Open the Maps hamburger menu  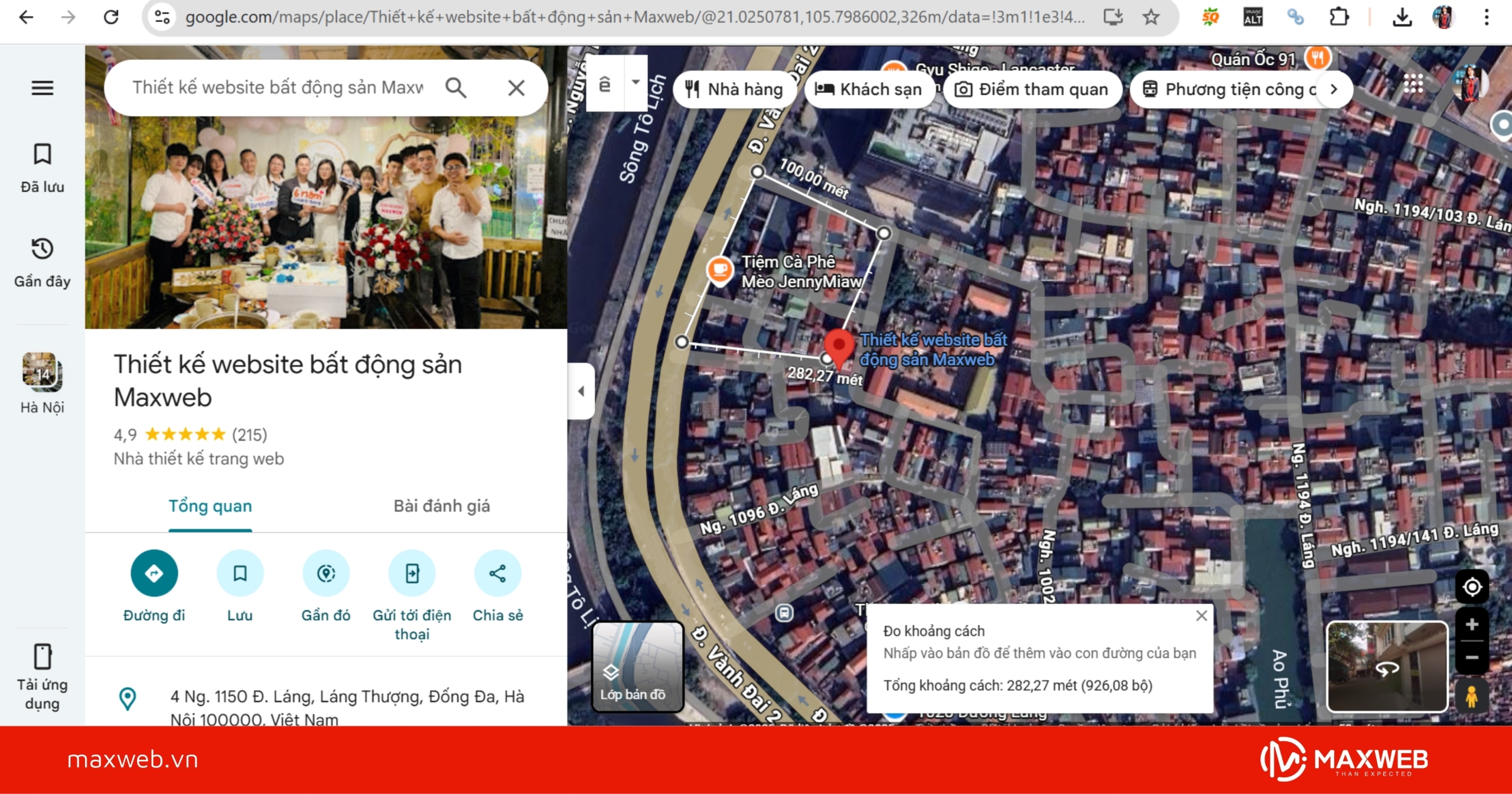43,88
